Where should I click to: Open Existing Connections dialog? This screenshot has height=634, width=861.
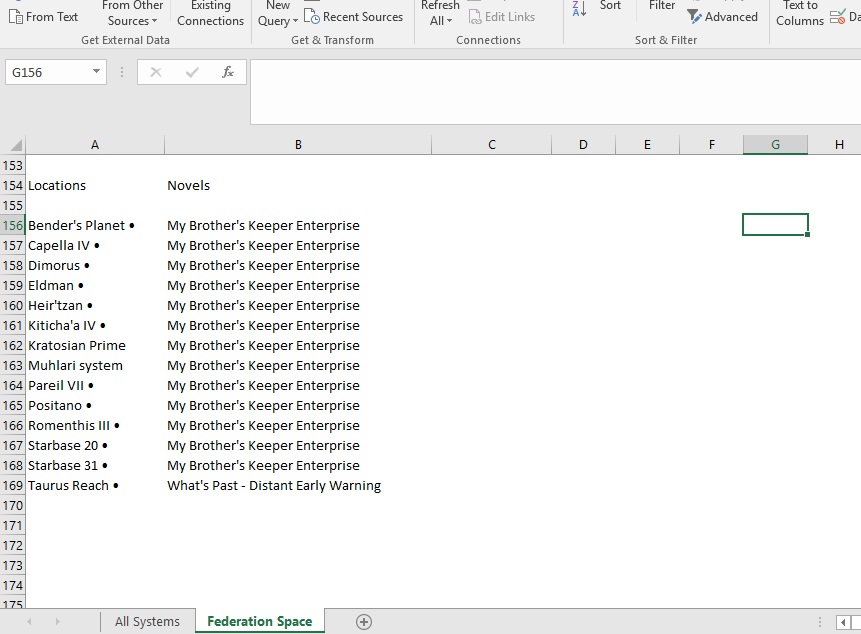pyautogui.click(x=210, y=13)
